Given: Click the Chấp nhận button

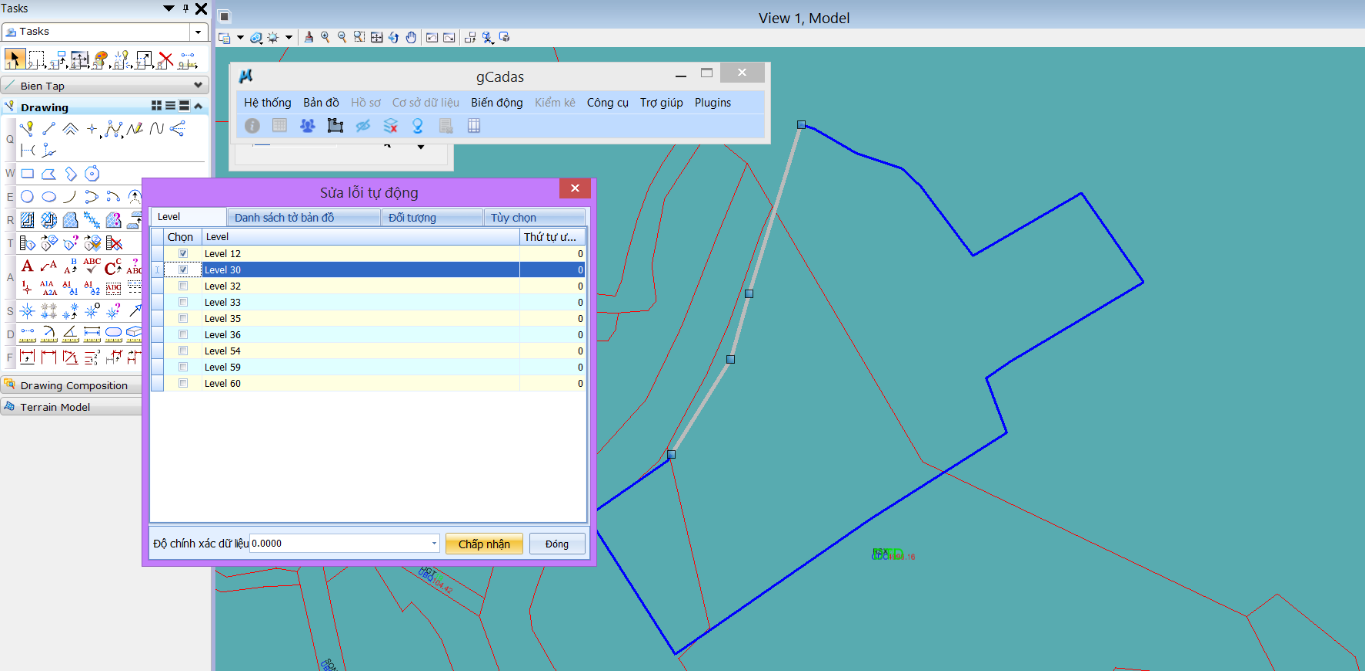Looking at the screenshot, I should [484, 544].
